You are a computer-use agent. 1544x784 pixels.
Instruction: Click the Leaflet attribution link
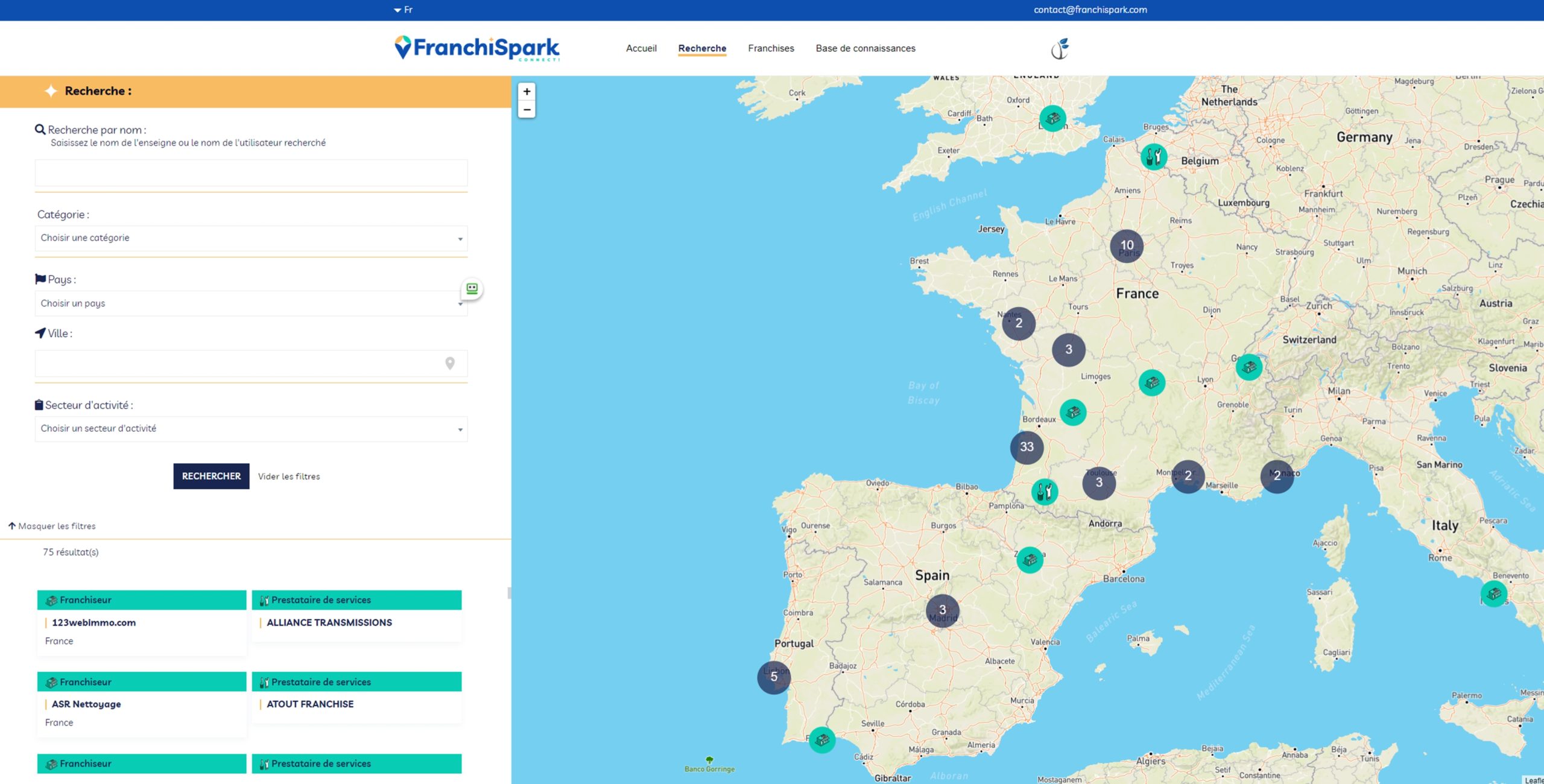pyautogui.click(x=1534, y=780)
